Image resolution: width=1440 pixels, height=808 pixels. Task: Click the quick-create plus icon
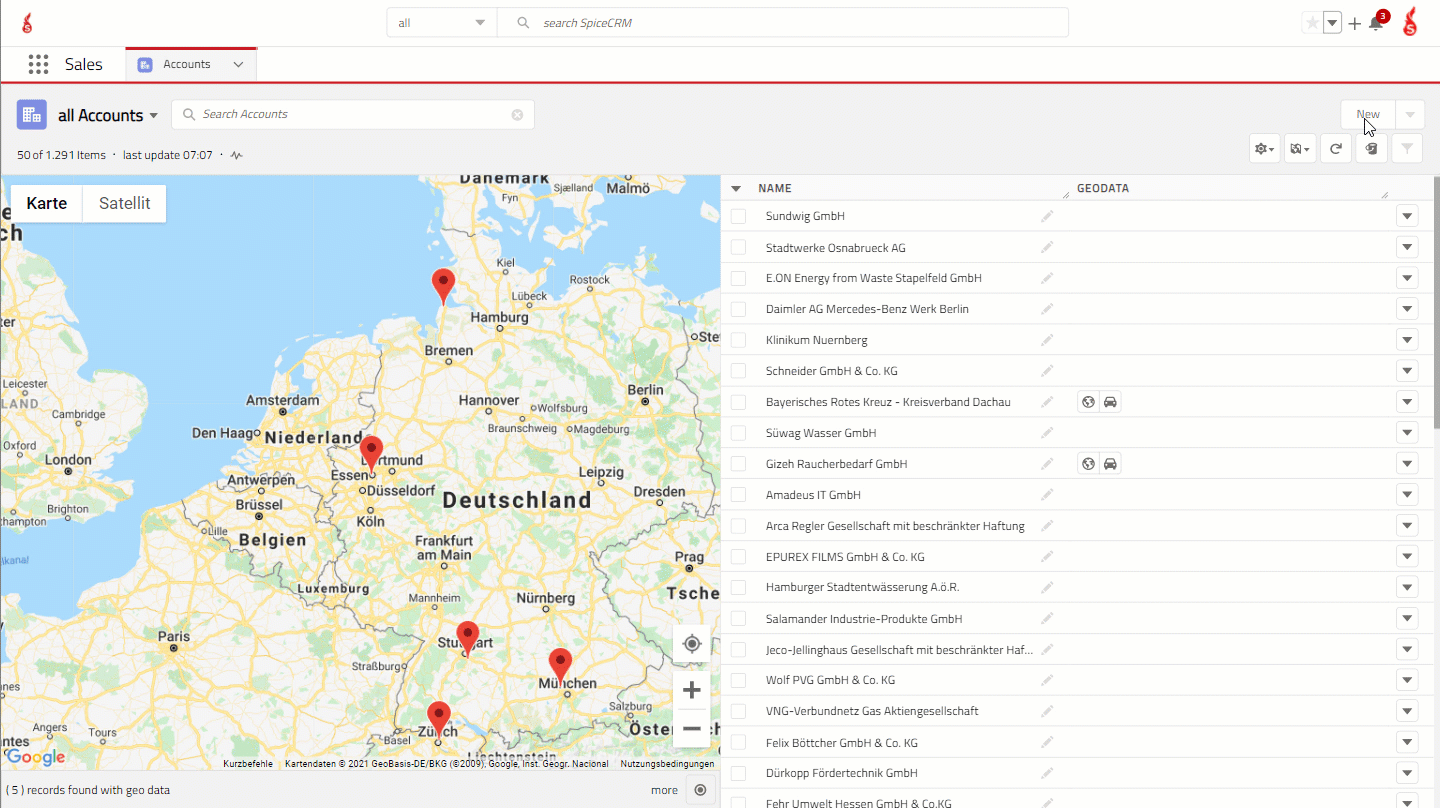click(x=1354, y=24)
